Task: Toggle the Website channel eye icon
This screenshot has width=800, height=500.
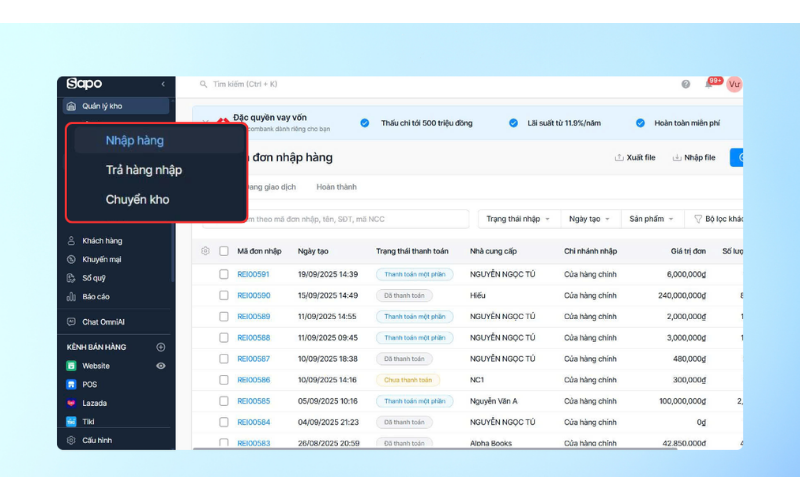Action: [x=161, y=366]
